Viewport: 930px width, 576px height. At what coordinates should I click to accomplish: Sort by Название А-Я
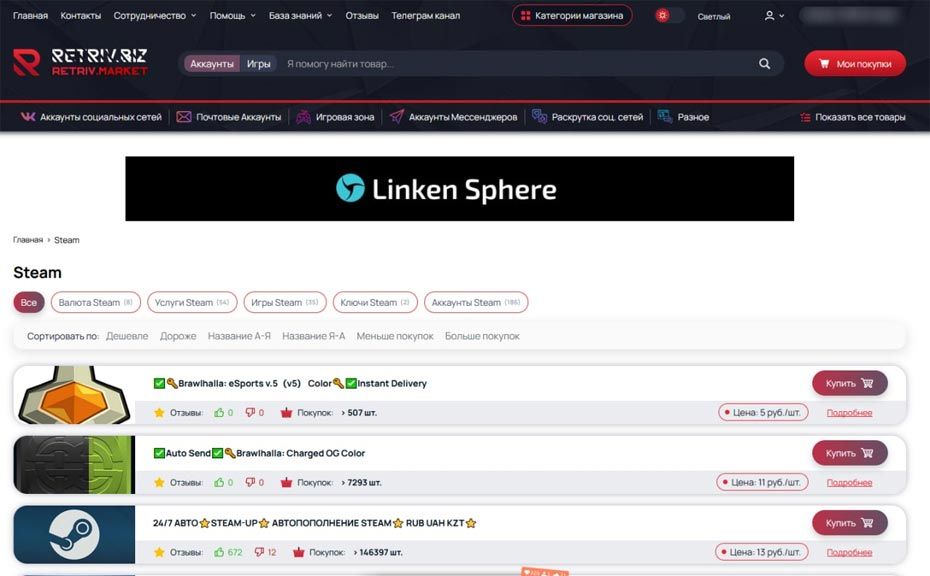(x=239, y=336)
